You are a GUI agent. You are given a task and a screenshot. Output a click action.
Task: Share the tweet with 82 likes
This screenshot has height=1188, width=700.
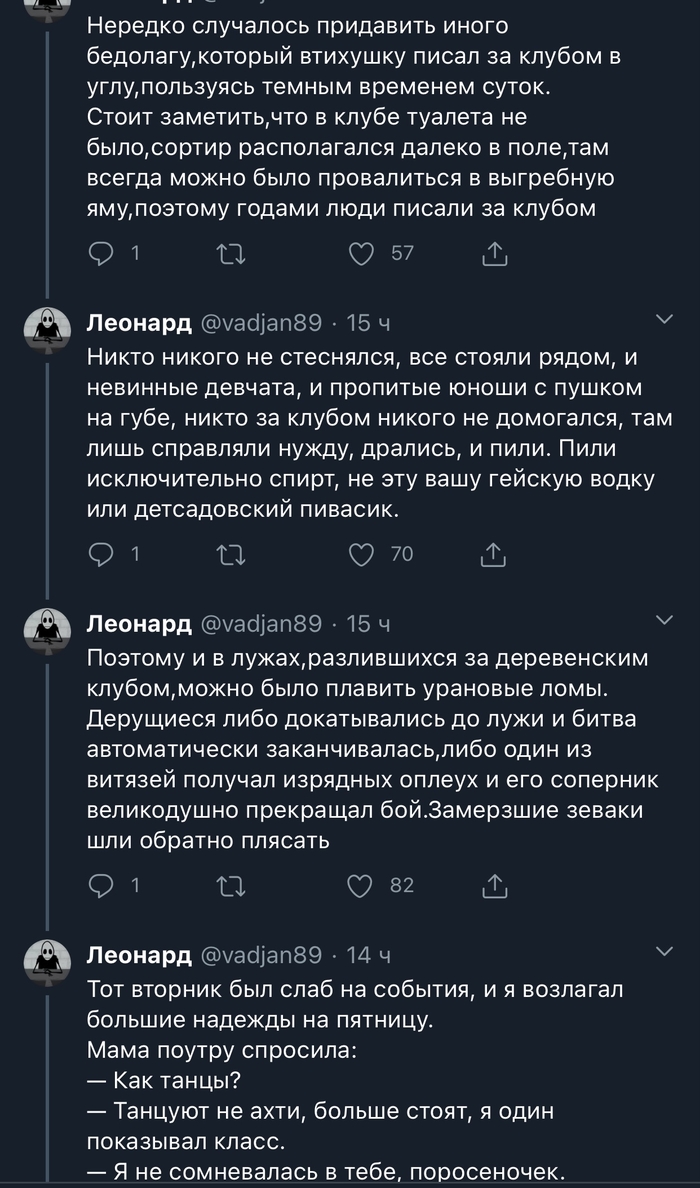494,884
